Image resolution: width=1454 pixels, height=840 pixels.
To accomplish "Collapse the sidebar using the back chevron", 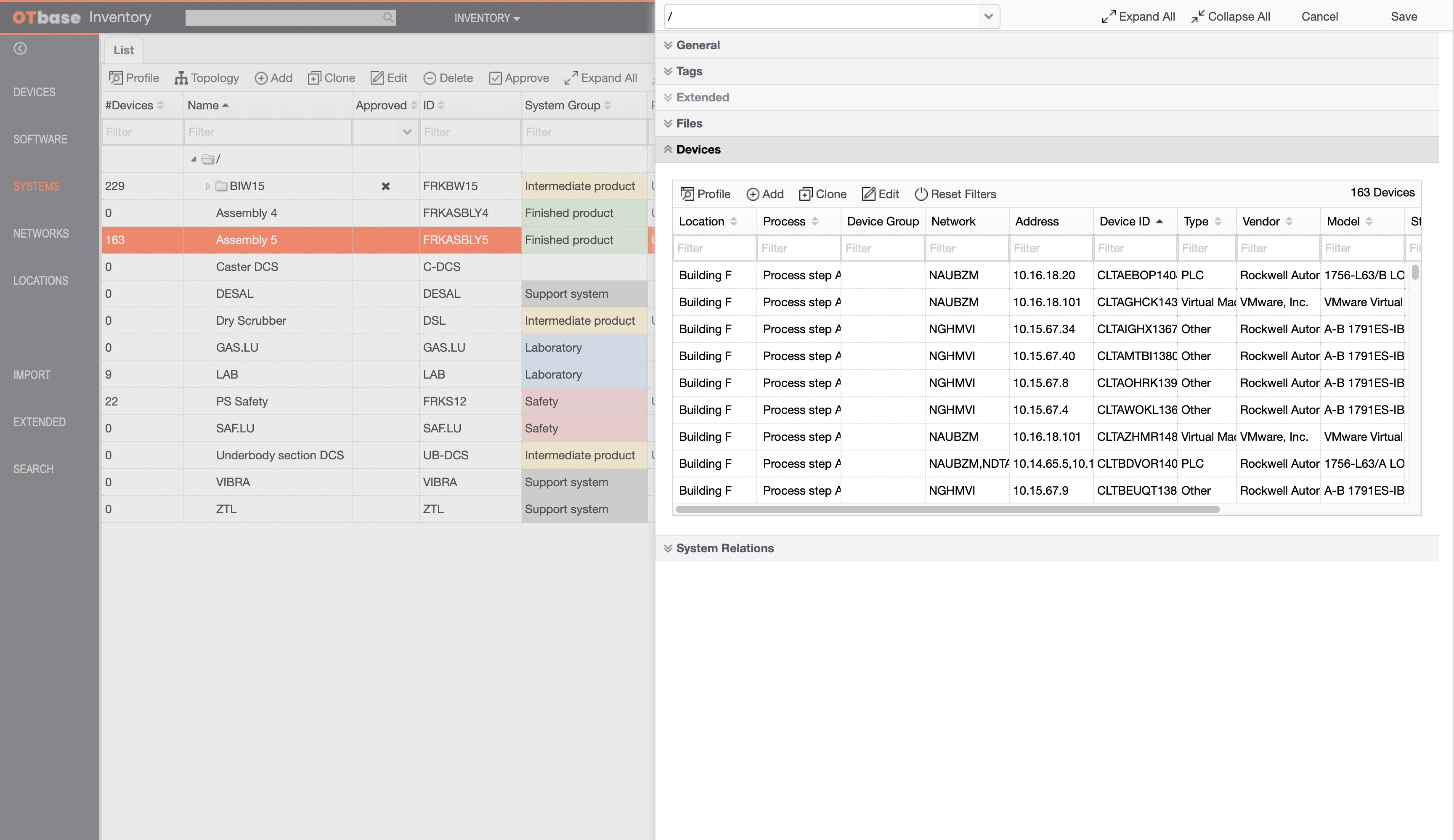I will click(20, 48).
